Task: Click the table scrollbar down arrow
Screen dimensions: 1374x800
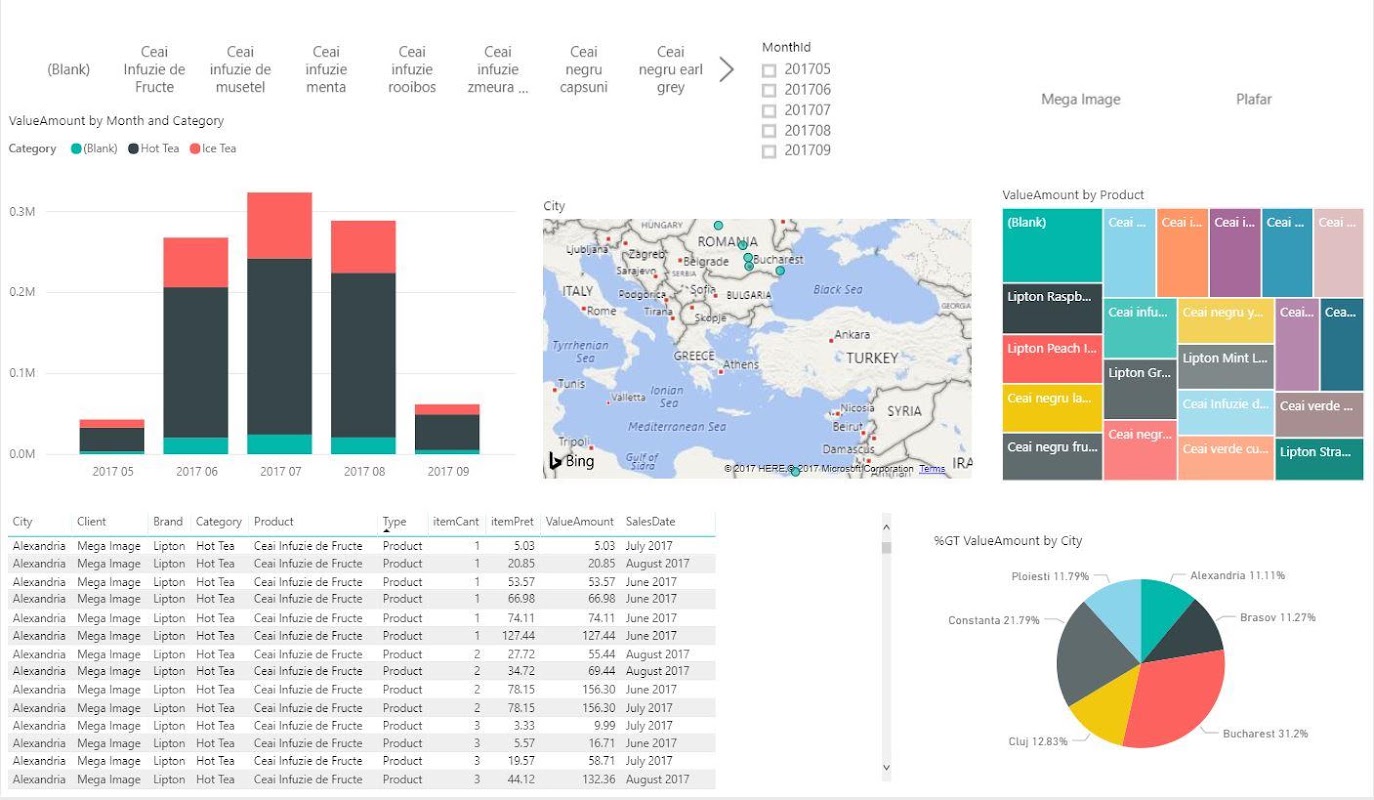Action: click(886, 768)
